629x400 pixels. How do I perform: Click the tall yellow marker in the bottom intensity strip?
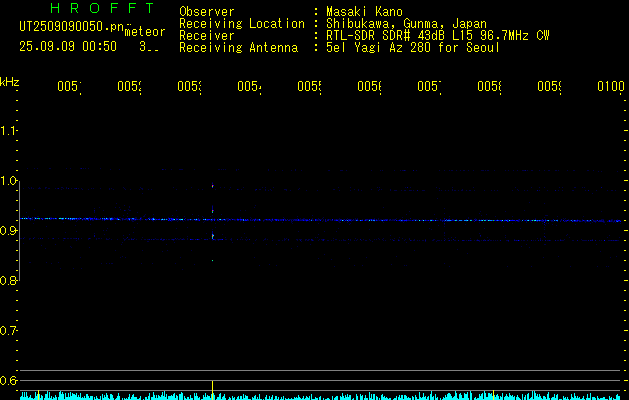point(213,390)
